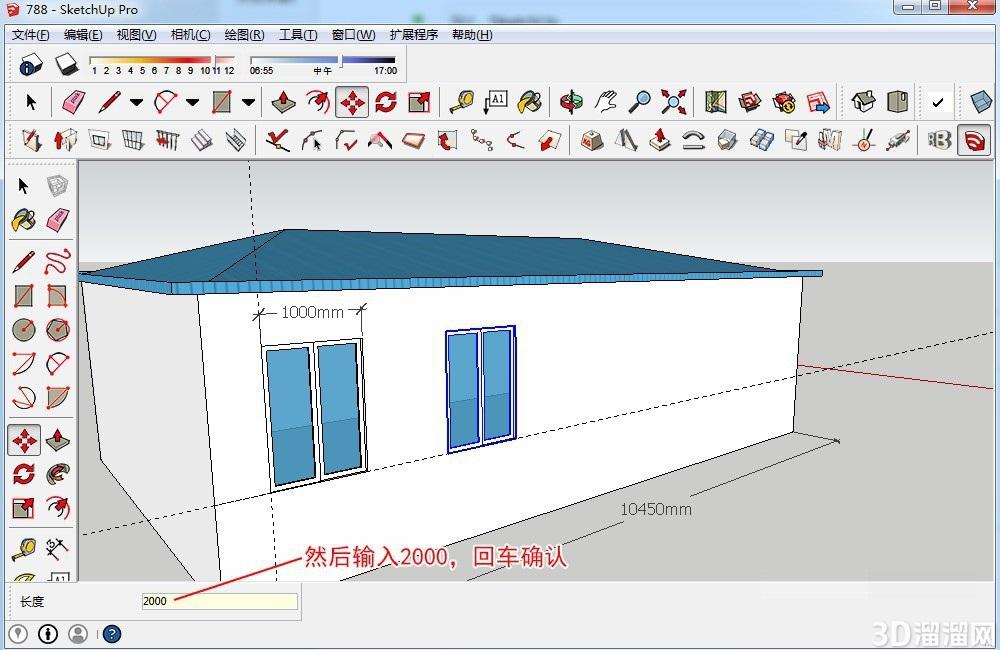Expand the Line tool dropdown arrow
This screenshot has width=1000, height=650.
(x=136, y=102)
